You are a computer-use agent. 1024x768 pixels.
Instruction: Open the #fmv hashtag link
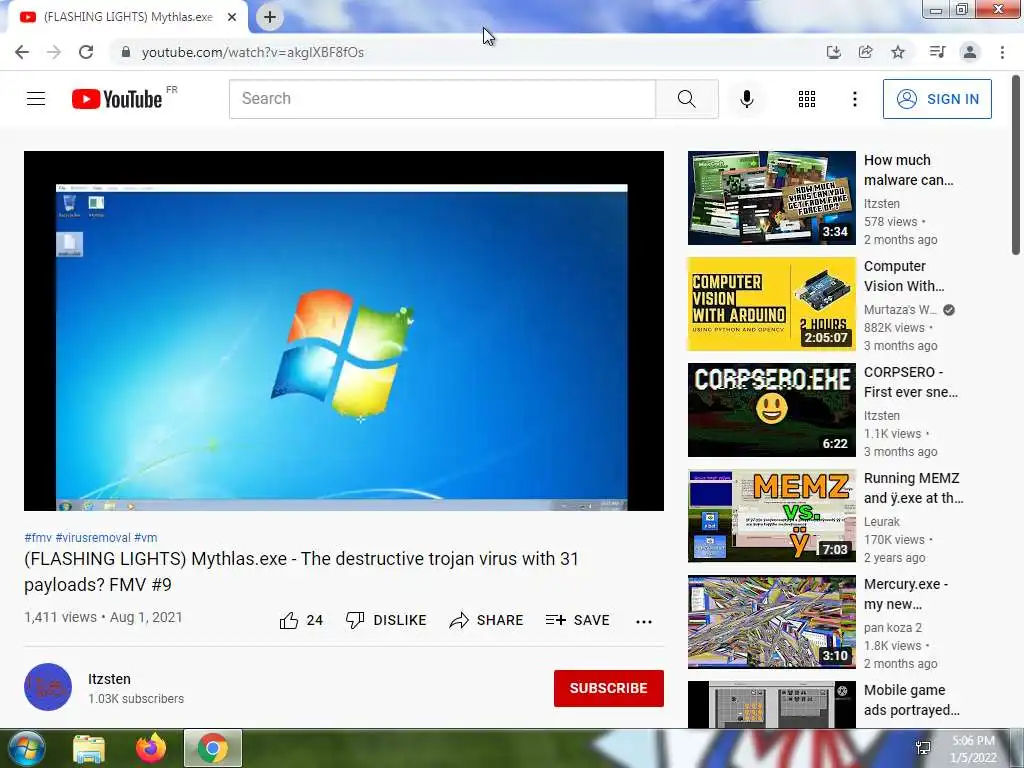coord(38,537)
